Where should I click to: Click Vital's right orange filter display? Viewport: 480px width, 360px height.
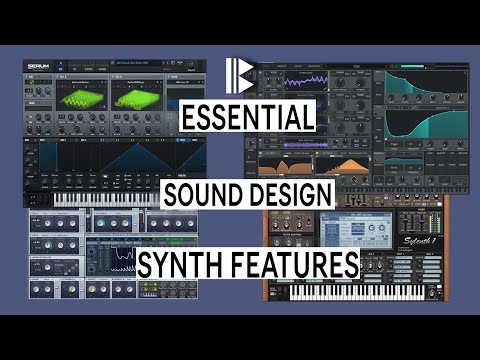342,165
